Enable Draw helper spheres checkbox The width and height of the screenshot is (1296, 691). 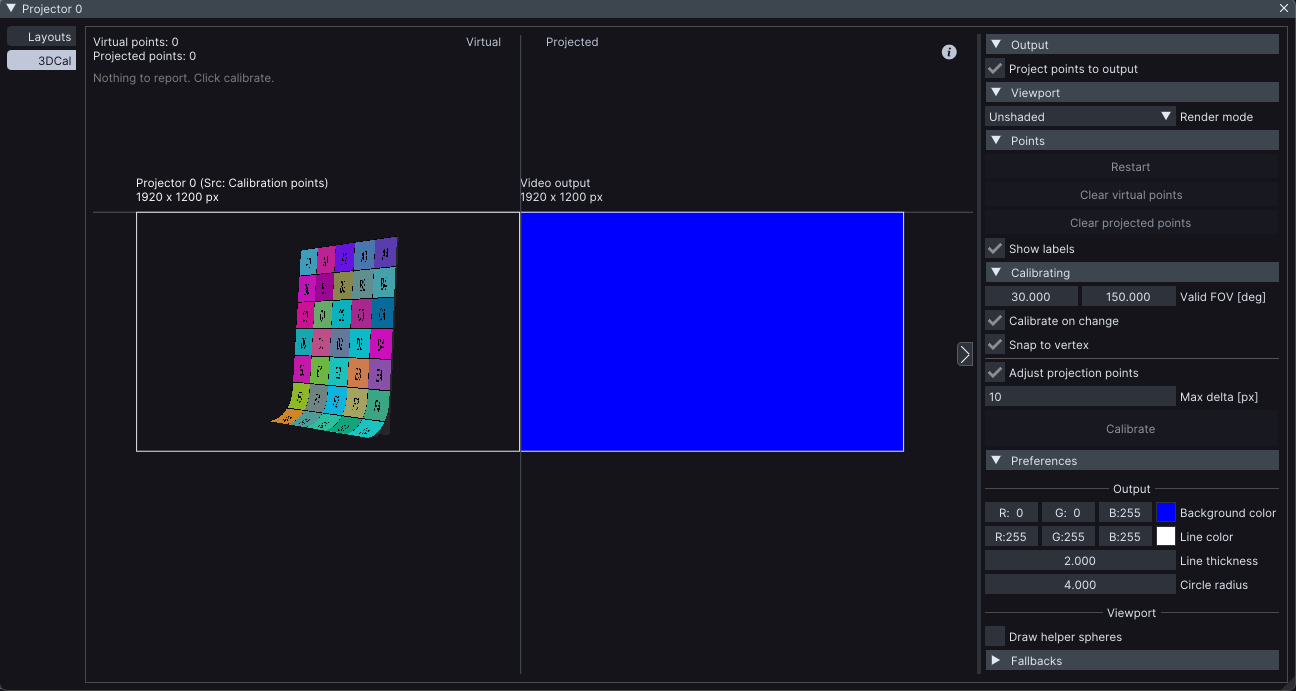click(x=995, y=637)
